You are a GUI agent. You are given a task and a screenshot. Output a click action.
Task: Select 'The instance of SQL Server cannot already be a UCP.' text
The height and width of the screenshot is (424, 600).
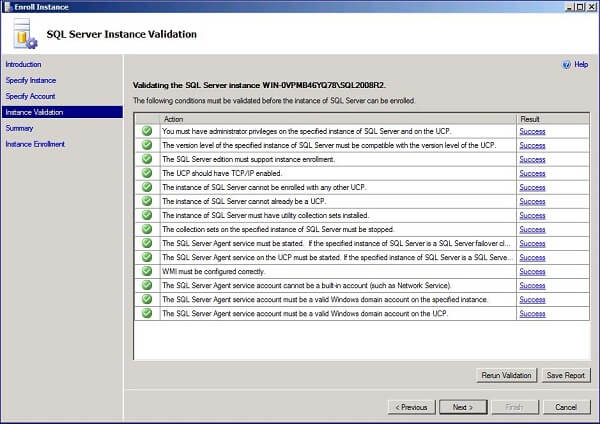point(244,201)
